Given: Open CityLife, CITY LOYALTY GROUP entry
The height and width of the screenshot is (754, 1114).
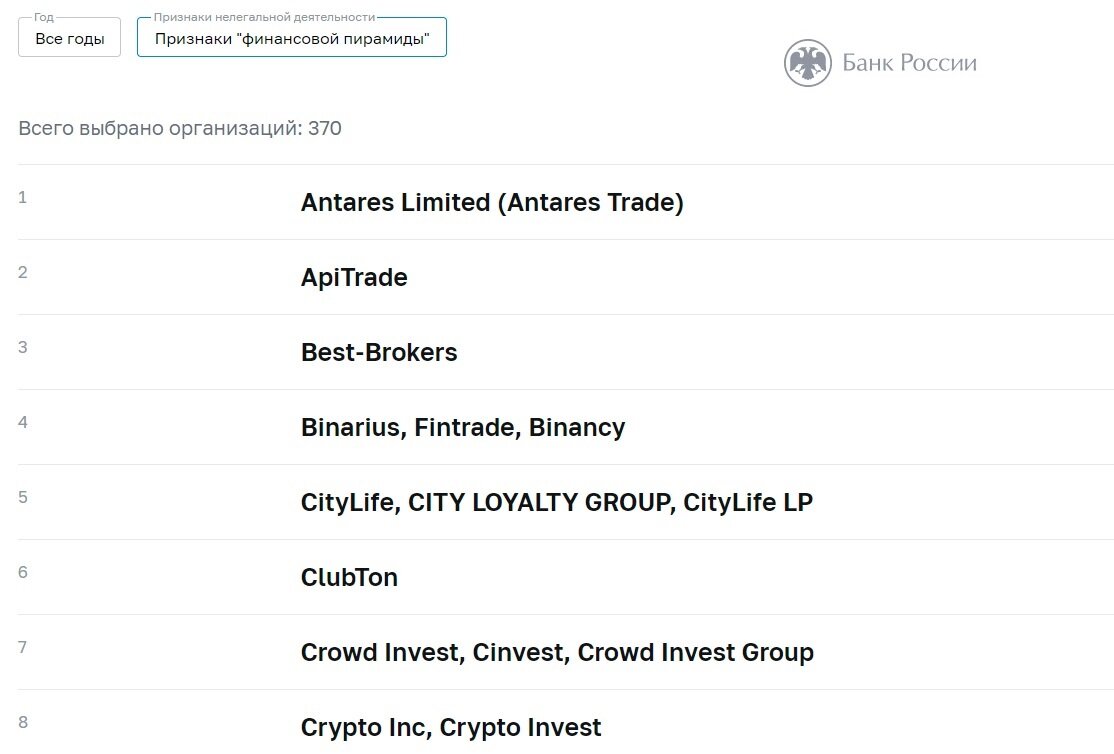Looking at the screenshot, I should 556,502.
